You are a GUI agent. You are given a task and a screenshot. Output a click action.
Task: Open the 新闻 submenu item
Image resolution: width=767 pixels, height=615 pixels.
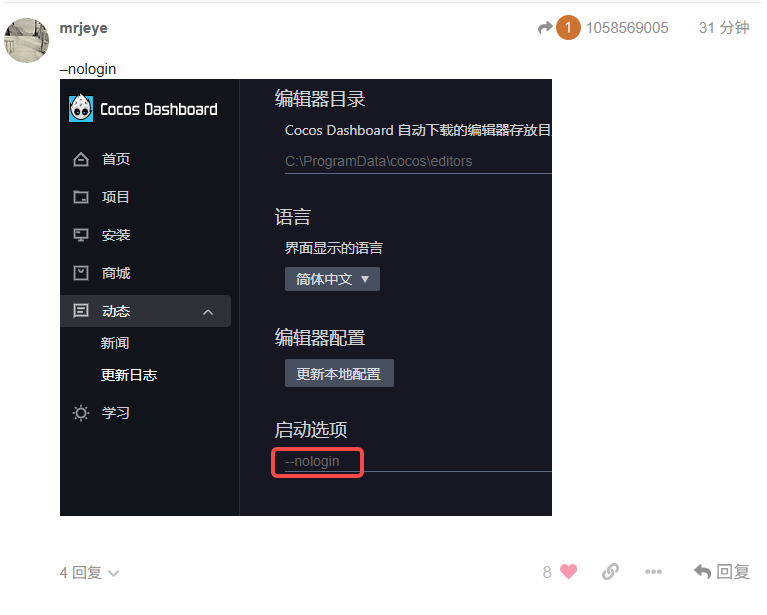point(115,343)
